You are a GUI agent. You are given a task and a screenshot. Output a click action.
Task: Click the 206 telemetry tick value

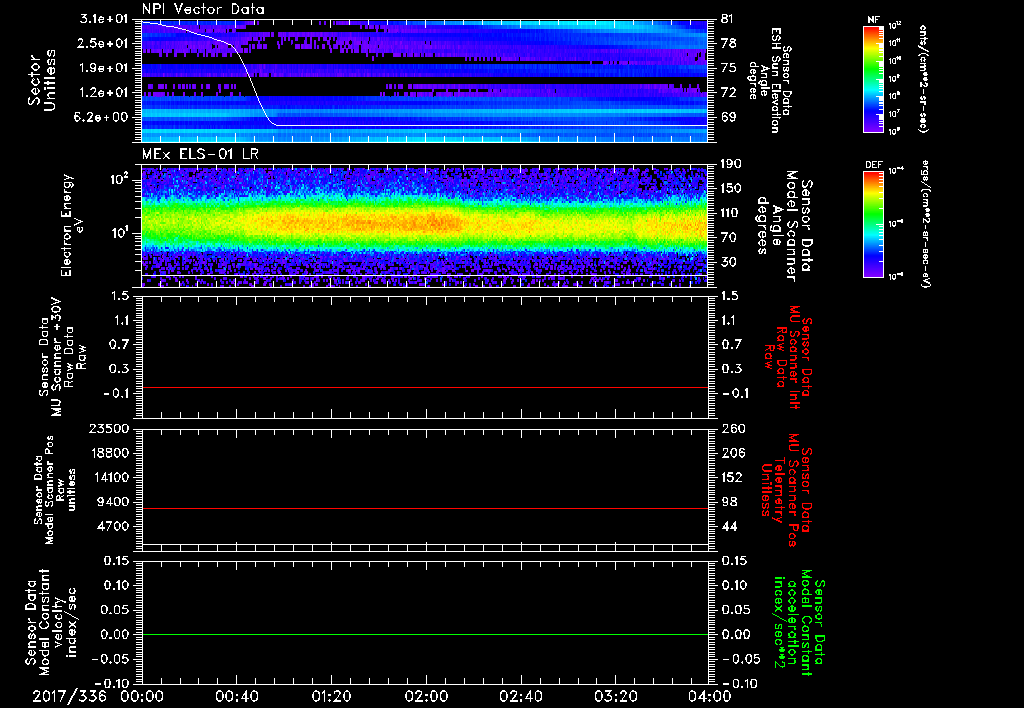tap(733, 453)
